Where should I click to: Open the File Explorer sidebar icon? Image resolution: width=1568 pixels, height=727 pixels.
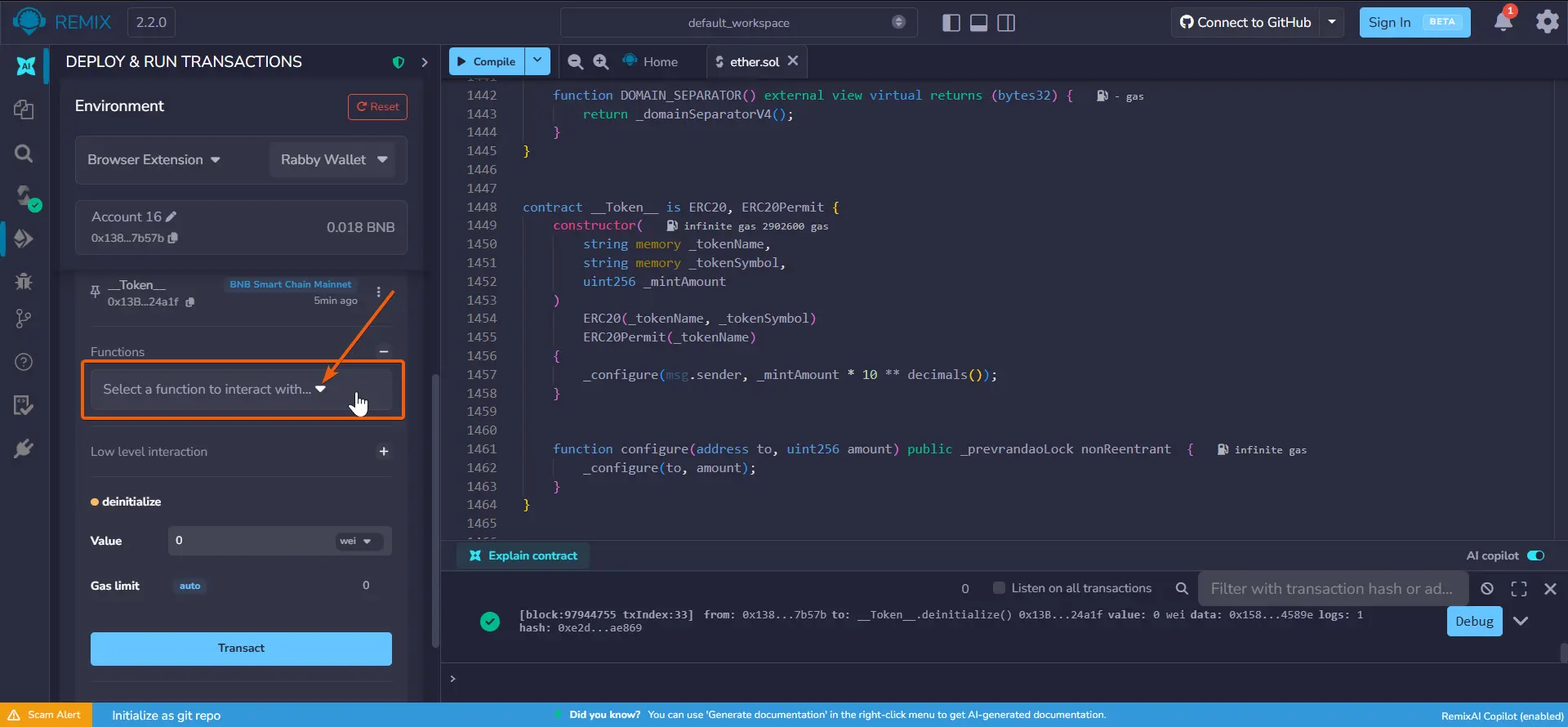[24, 109]
